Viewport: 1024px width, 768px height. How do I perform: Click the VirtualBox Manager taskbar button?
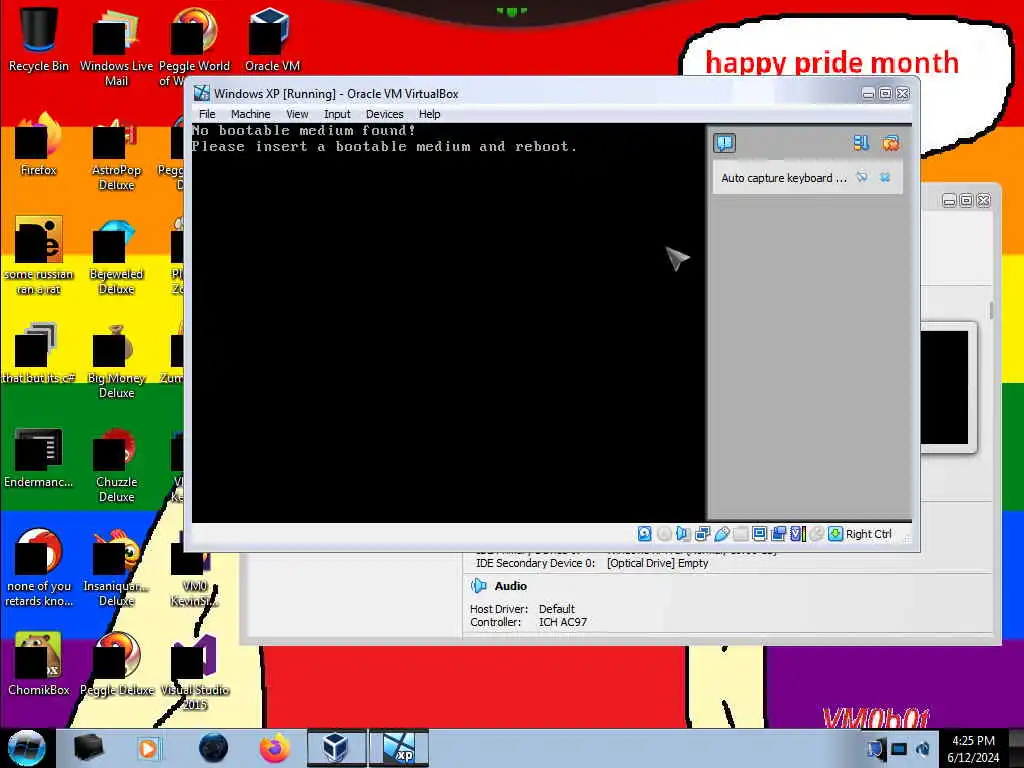tap(336, 748)
